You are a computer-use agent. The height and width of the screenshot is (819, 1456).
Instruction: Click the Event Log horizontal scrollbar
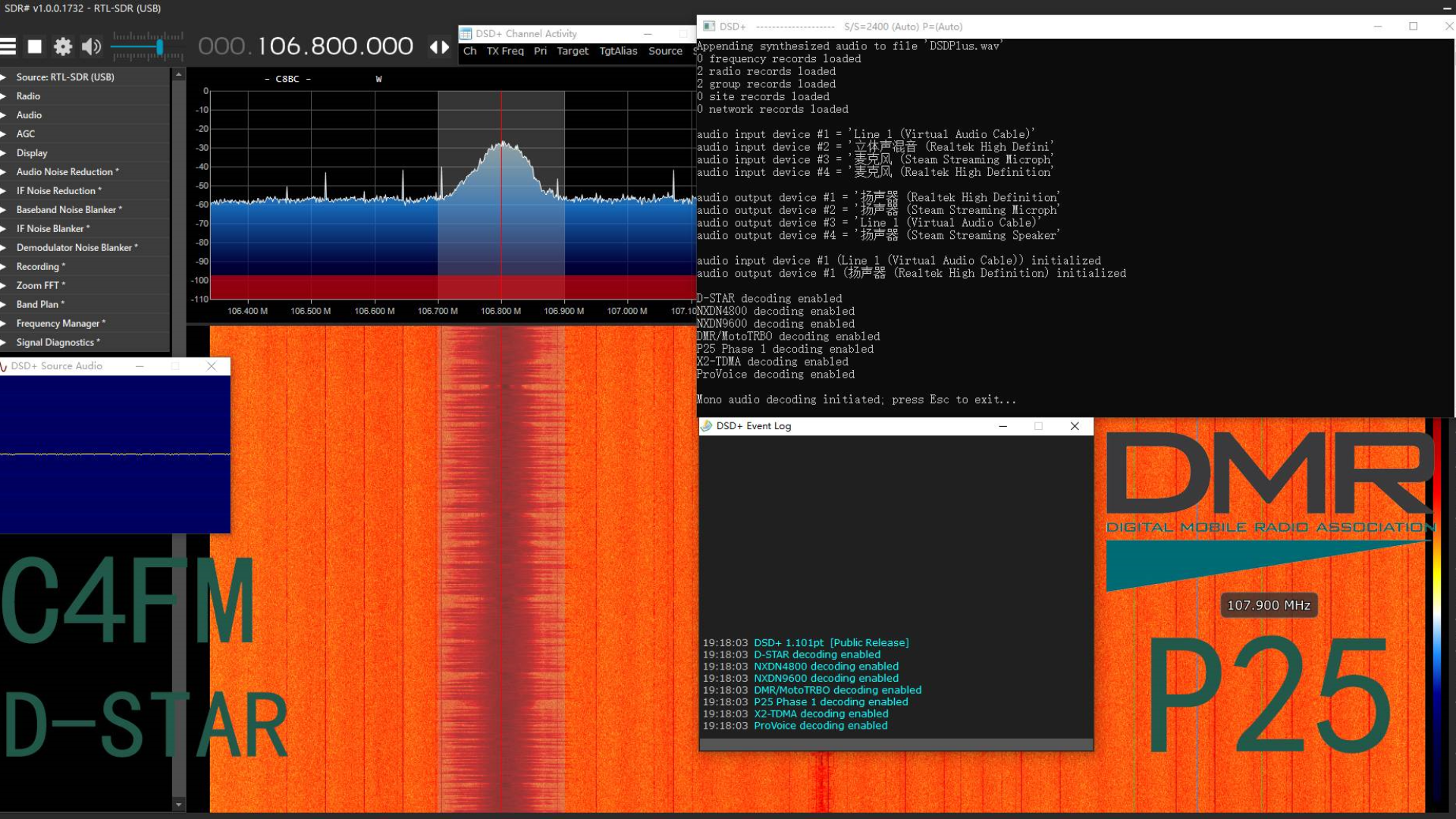(x=895, y=744)
